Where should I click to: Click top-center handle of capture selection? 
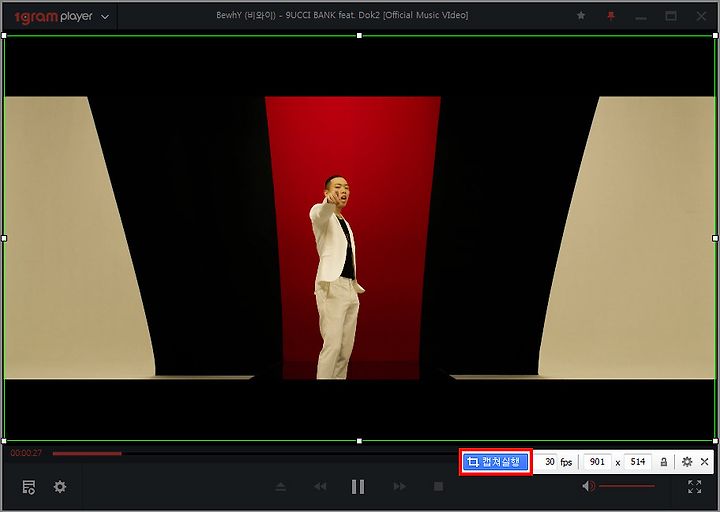coord(359,35)
